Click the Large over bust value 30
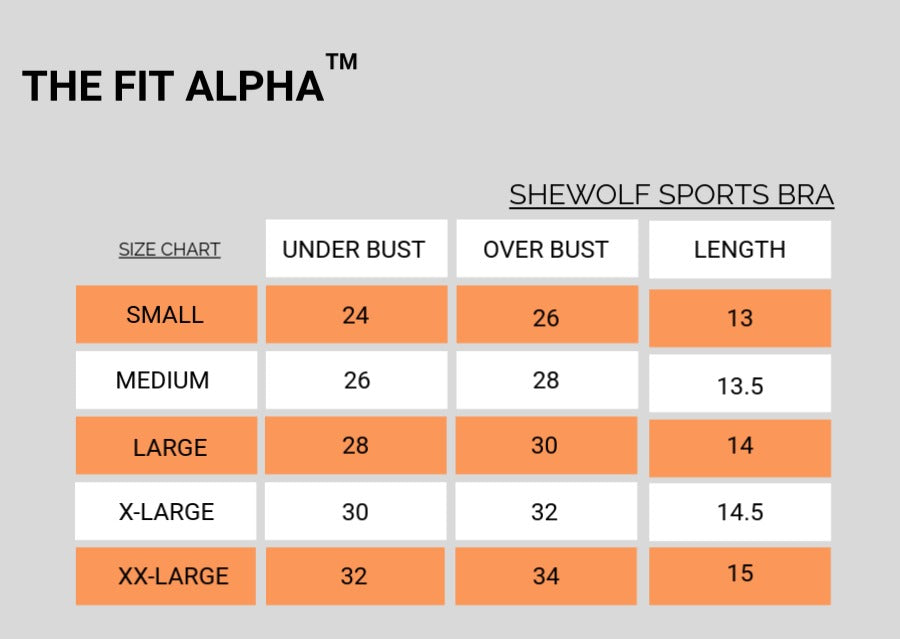Image resolution: width=900 pixels, height=639 pixels. coord(544,446)
